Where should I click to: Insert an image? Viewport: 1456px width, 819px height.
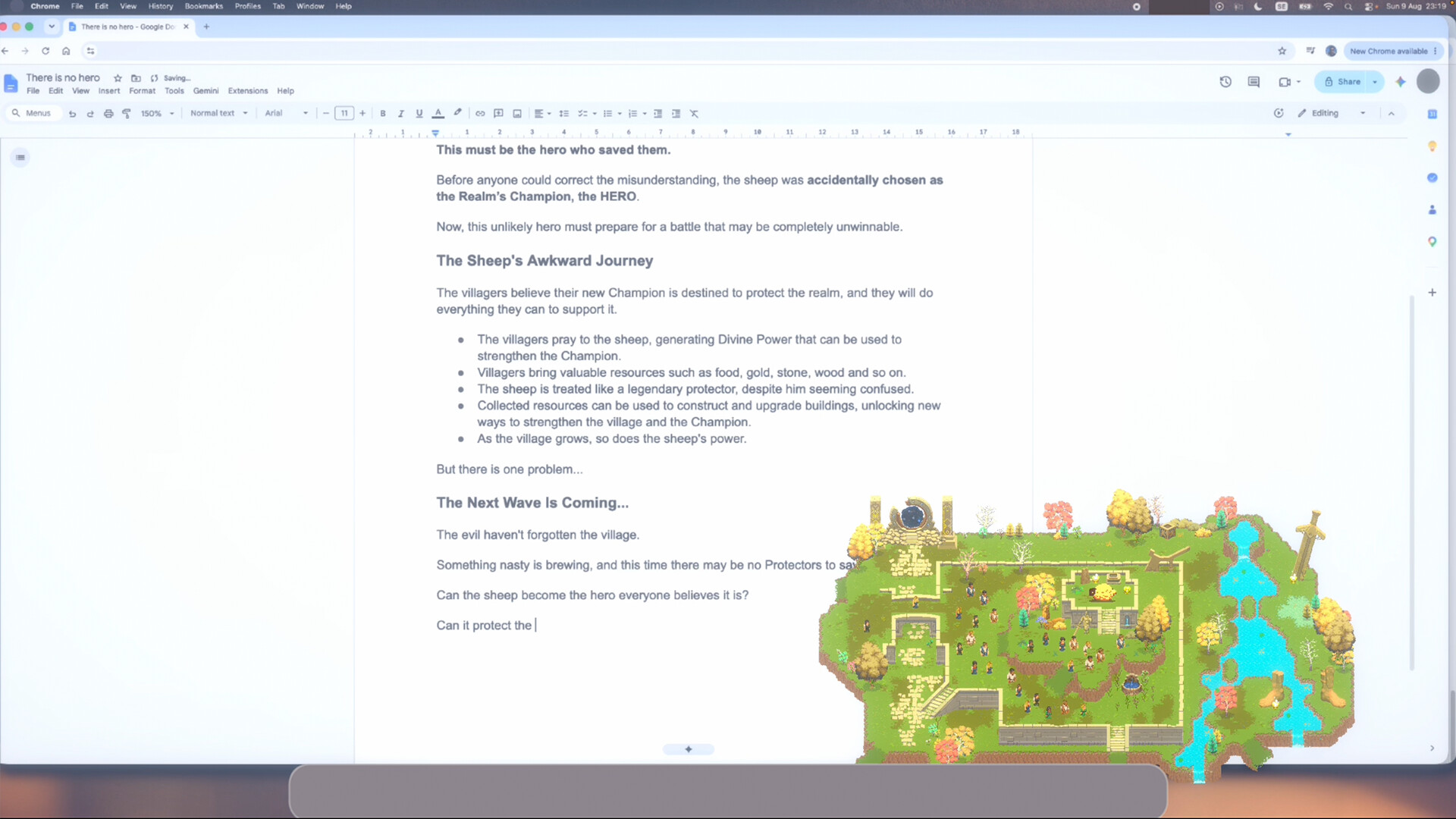tap(517, 114)
